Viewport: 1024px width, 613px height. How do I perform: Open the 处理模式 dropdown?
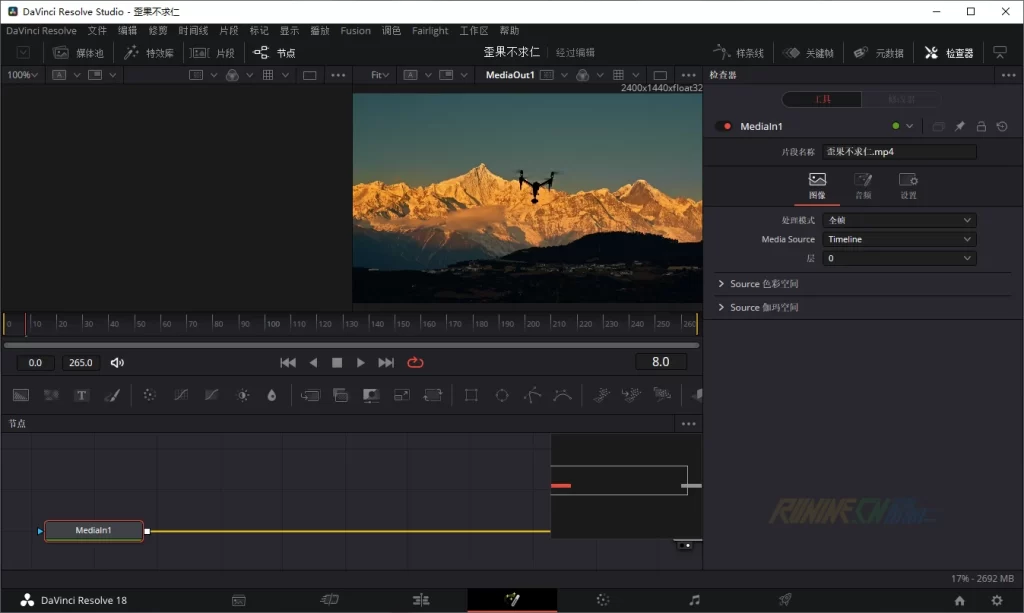pos(899,220)
